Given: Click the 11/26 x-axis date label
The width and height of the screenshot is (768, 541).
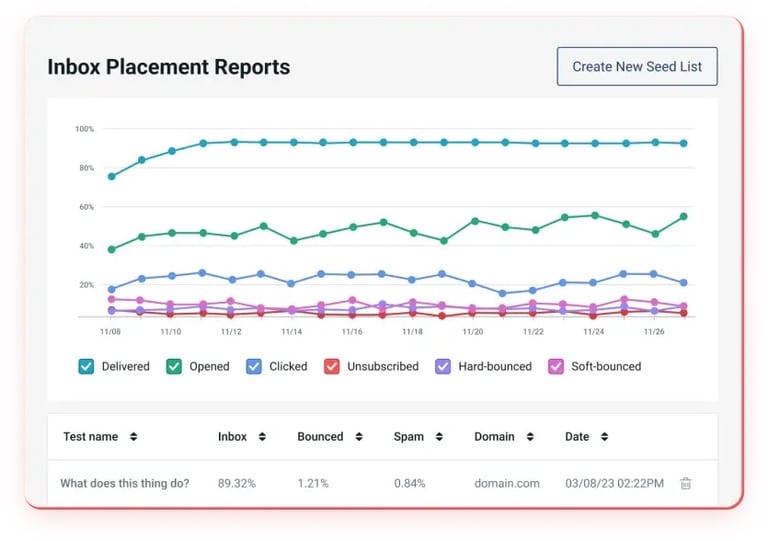Looking at the screenshot, I should 654,331.
